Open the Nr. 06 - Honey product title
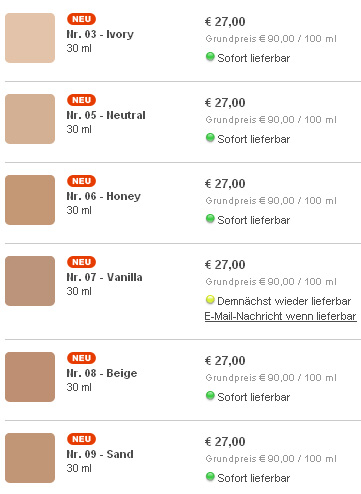Image resolution: width=361 pixels, height=494 pixels. 104,196
